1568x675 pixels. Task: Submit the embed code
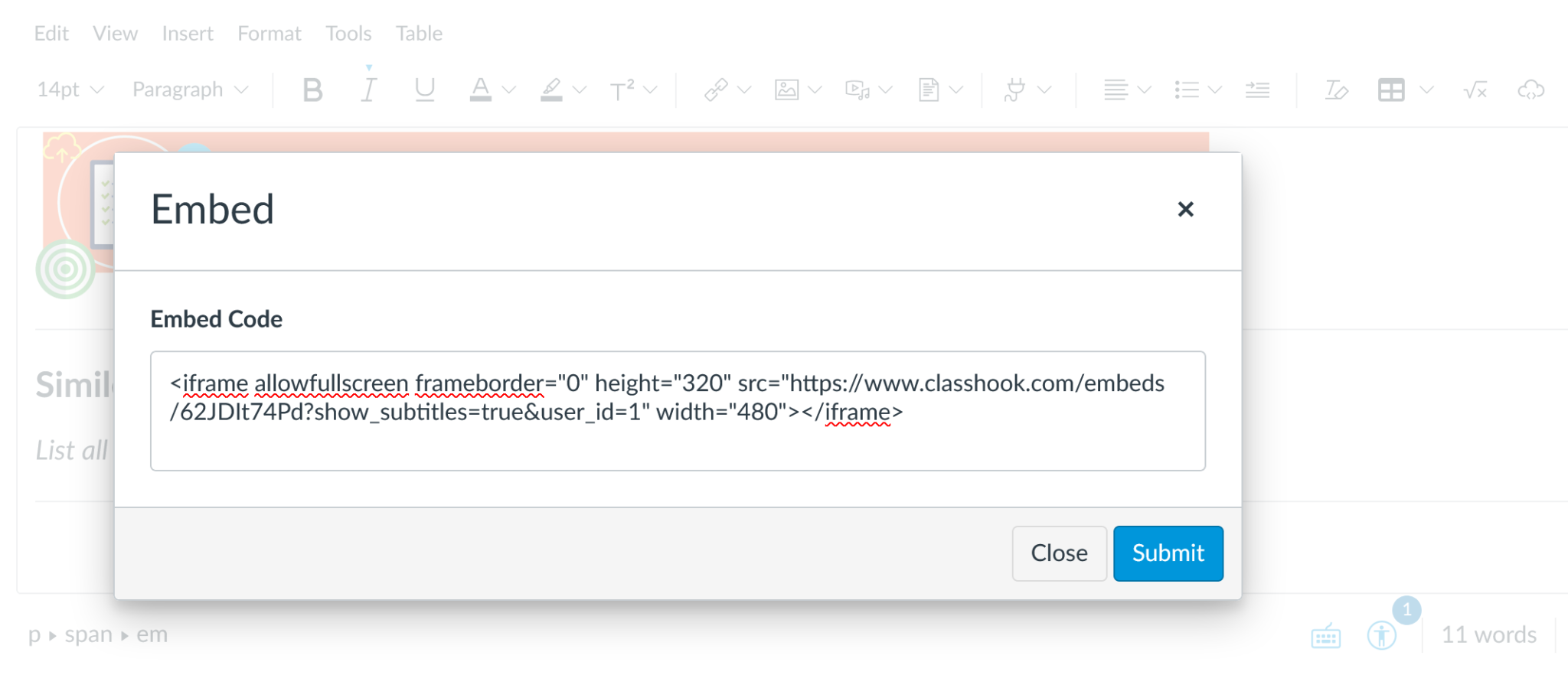click(1168, 553)
